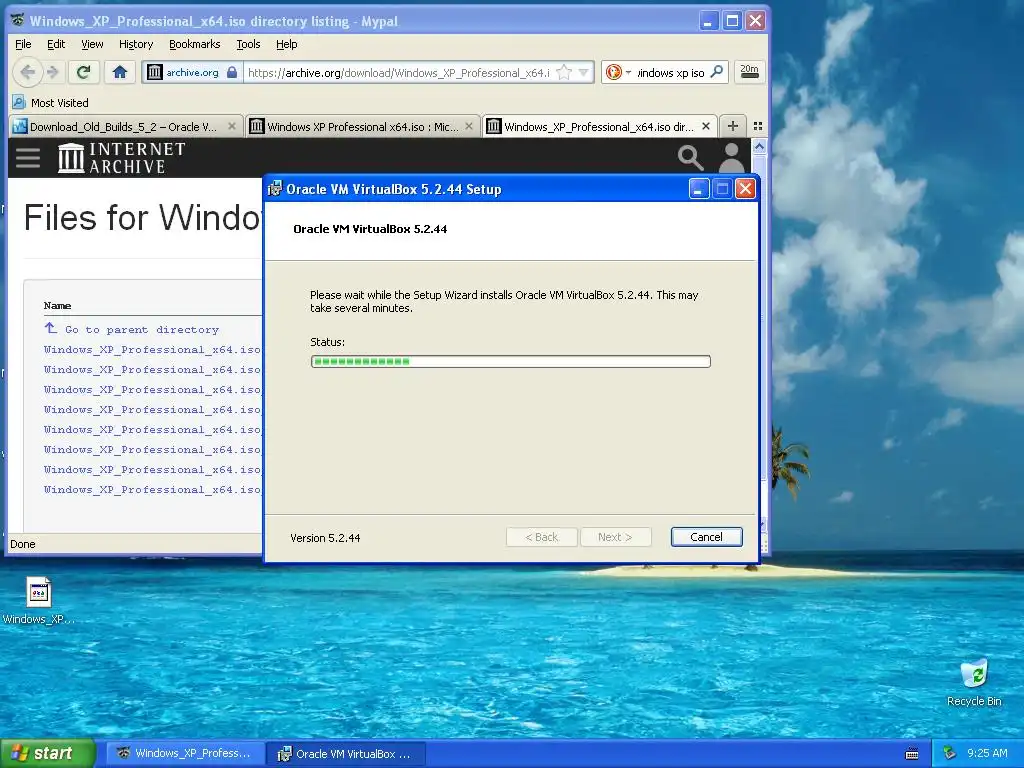Show all tabs grid button
The image size is (1024, 768).
(758, 126)
